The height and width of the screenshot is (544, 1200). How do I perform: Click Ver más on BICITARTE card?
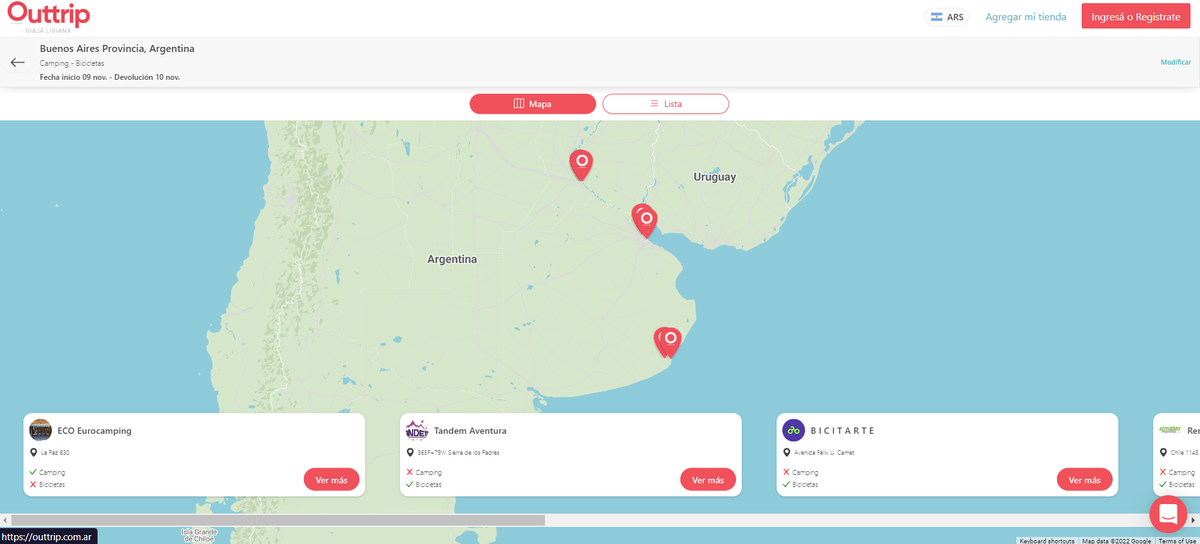pos(1084,480)
